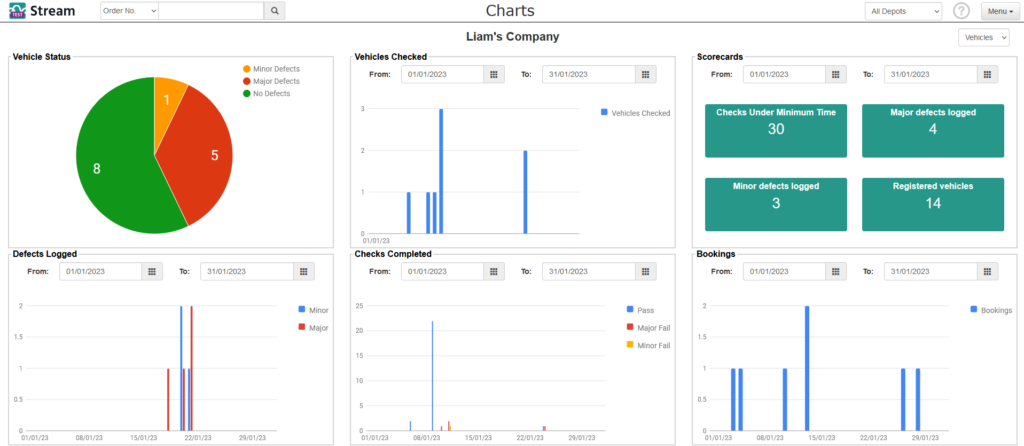The image size is (1024, 446).
Task: Open the help question mark icon
Action: 961,11
